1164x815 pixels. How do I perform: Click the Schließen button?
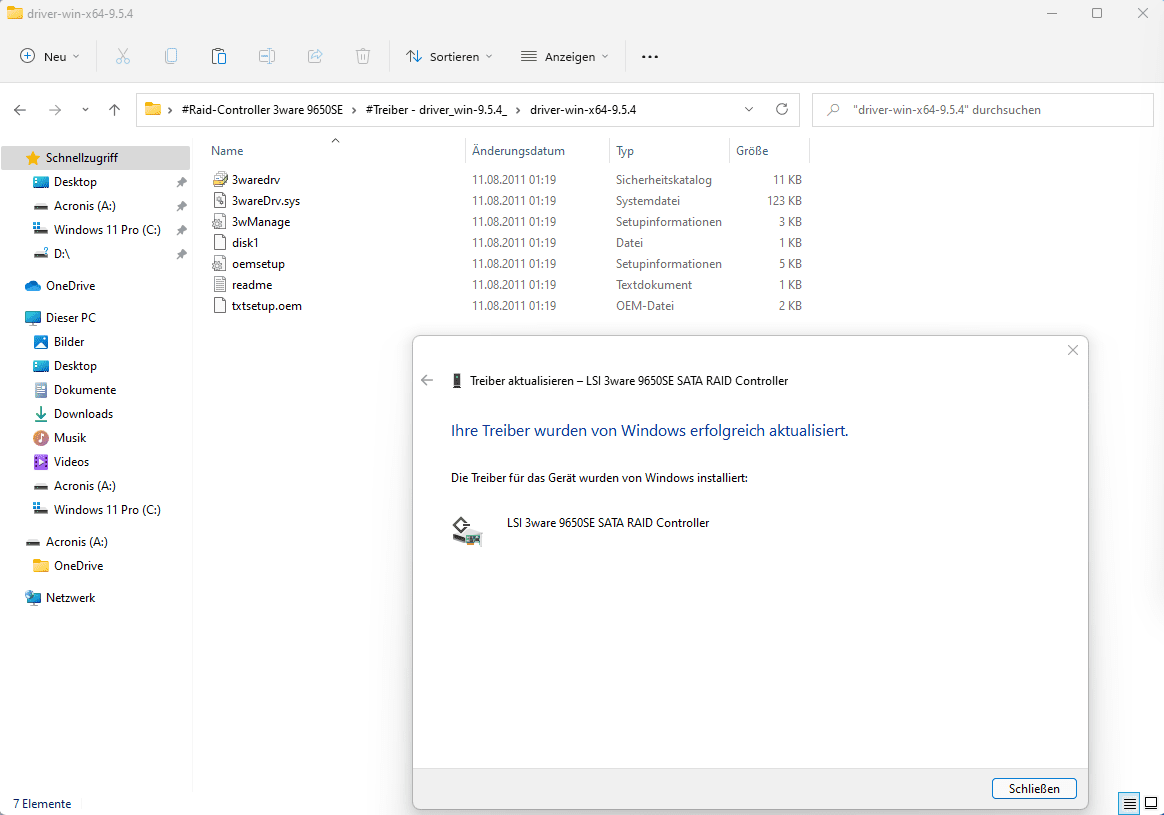coord(1034,788)
